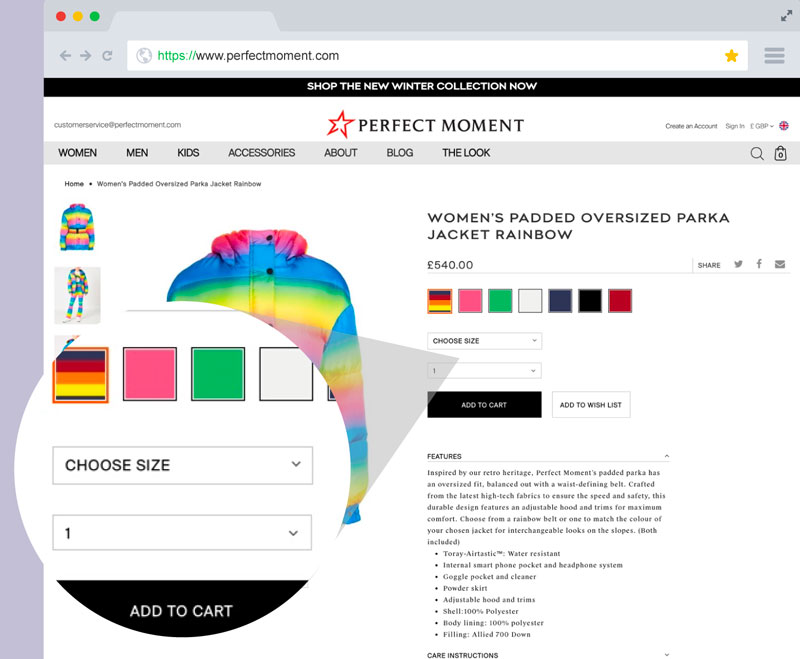Click the green window maximize dot
The height and width of the screenshot is (659, 800).
coord(94,16)
